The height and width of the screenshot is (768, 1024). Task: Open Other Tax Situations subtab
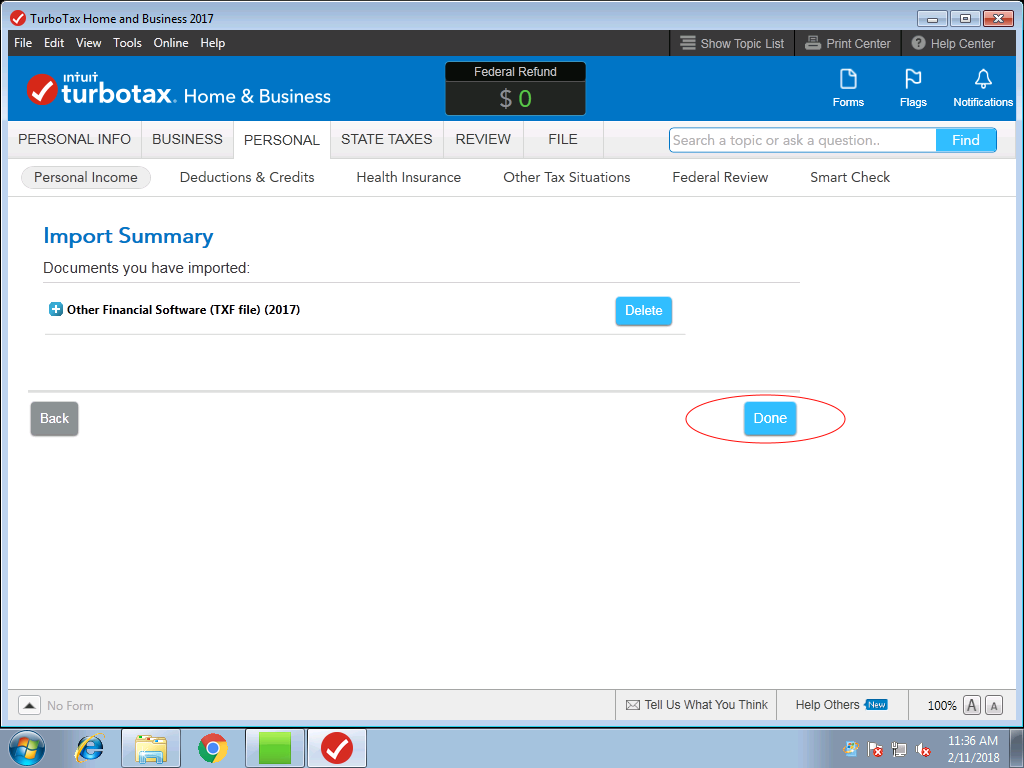tap(566, 178)
